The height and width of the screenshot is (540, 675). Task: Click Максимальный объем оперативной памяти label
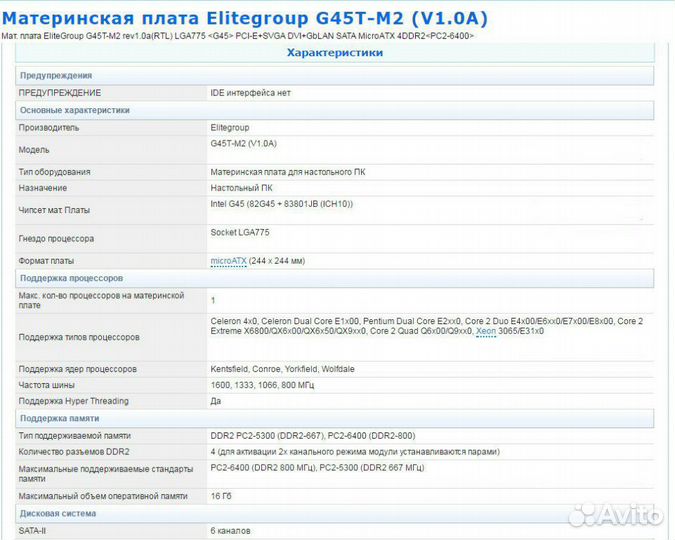click(x=103, y=497)
